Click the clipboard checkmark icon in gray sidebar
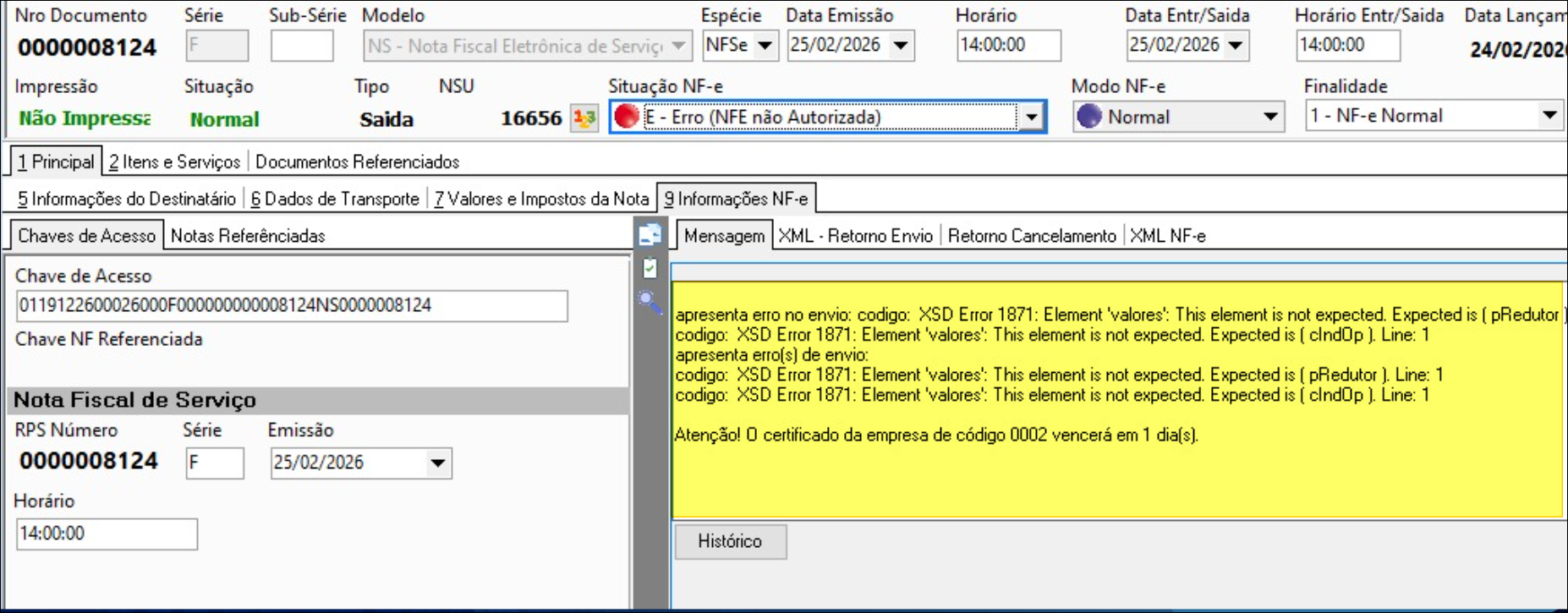 coord(650,269)
